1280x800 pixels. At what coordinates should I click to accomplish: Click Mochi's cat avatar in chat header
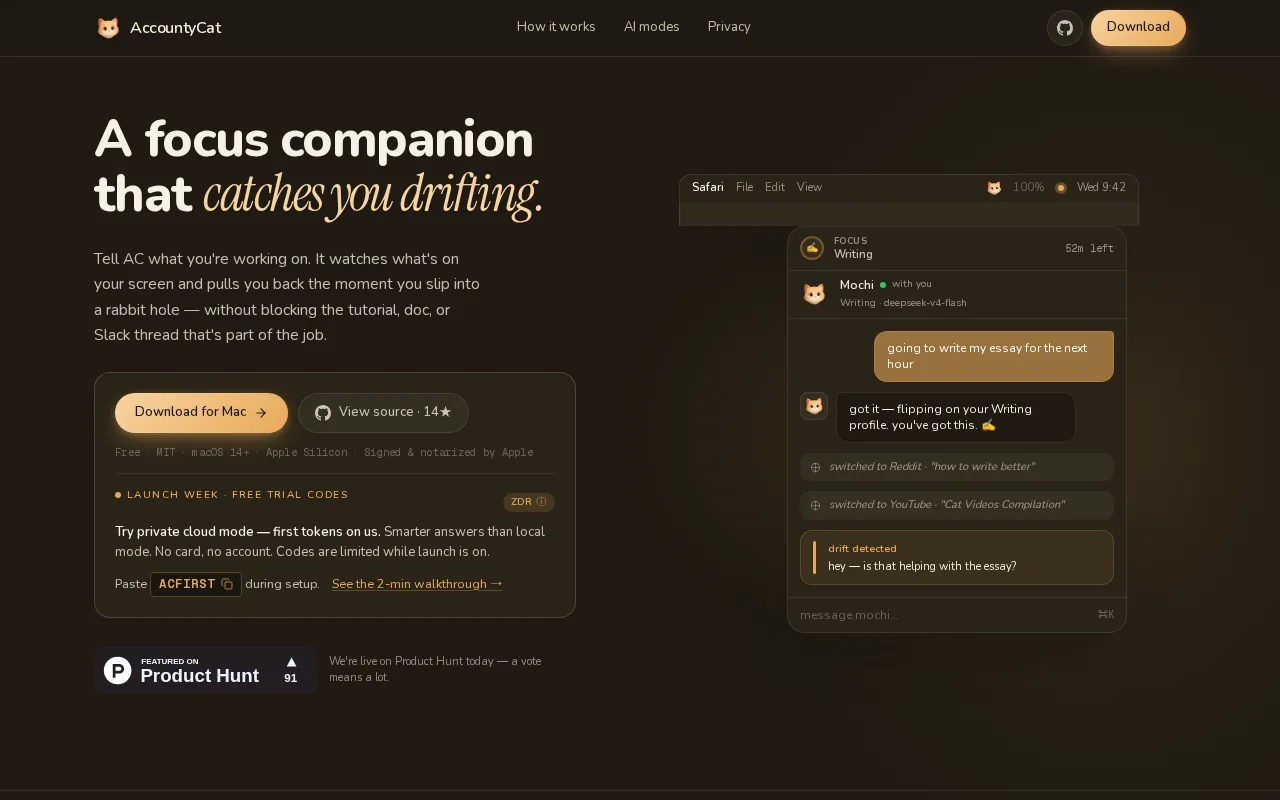[x=814, y=294]
